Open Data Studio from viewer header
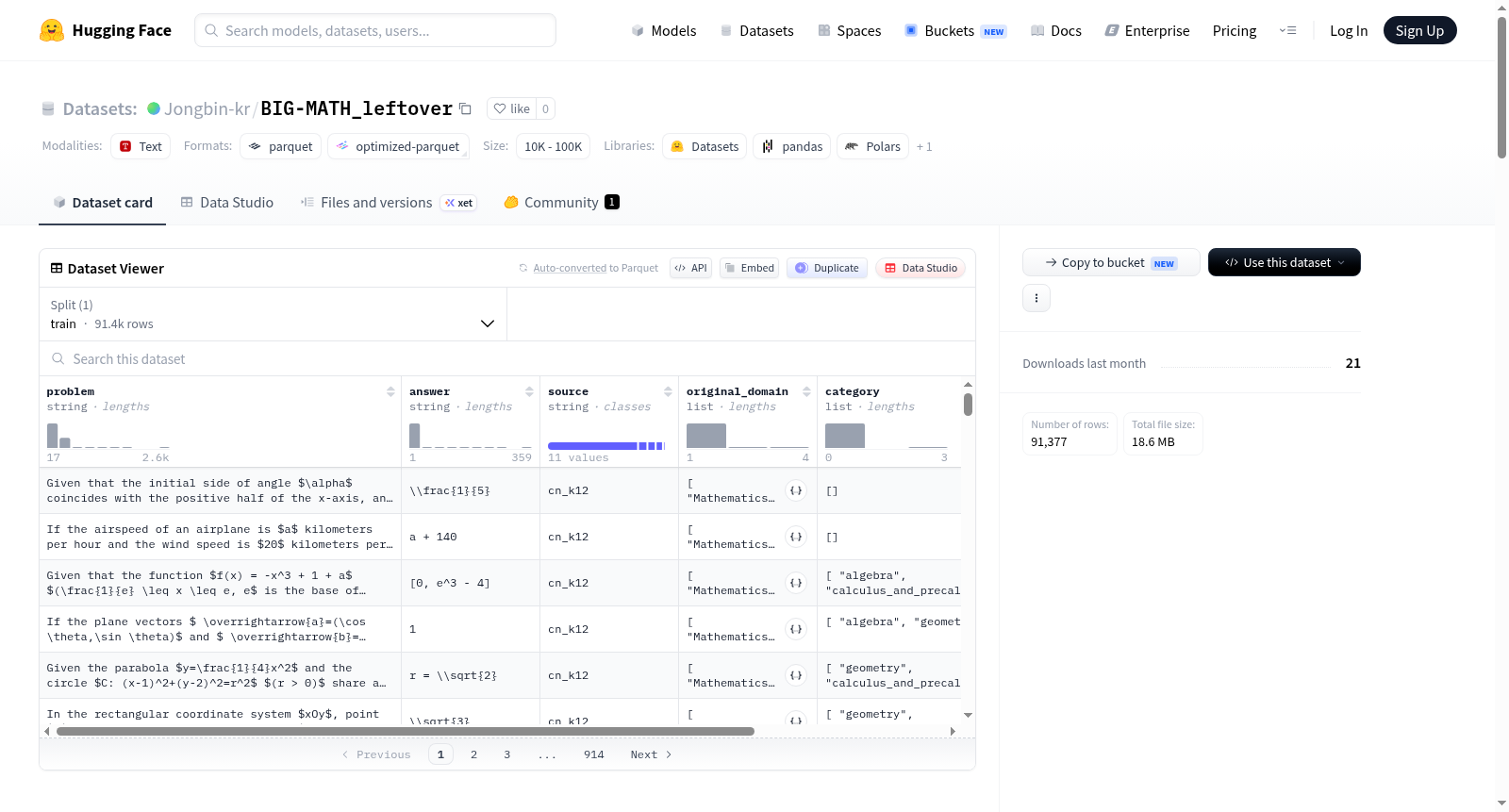Viewport: 1509px width, 812px height. (x=920, y=268)
